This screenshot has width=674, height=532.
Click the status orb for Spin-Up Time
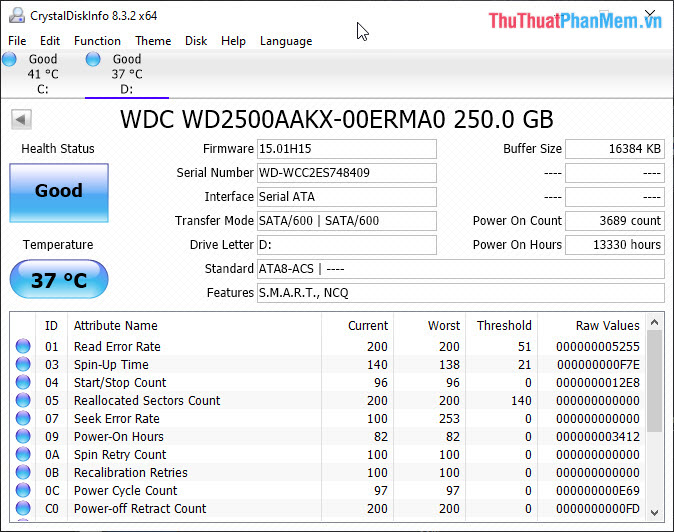click(23, 364)
